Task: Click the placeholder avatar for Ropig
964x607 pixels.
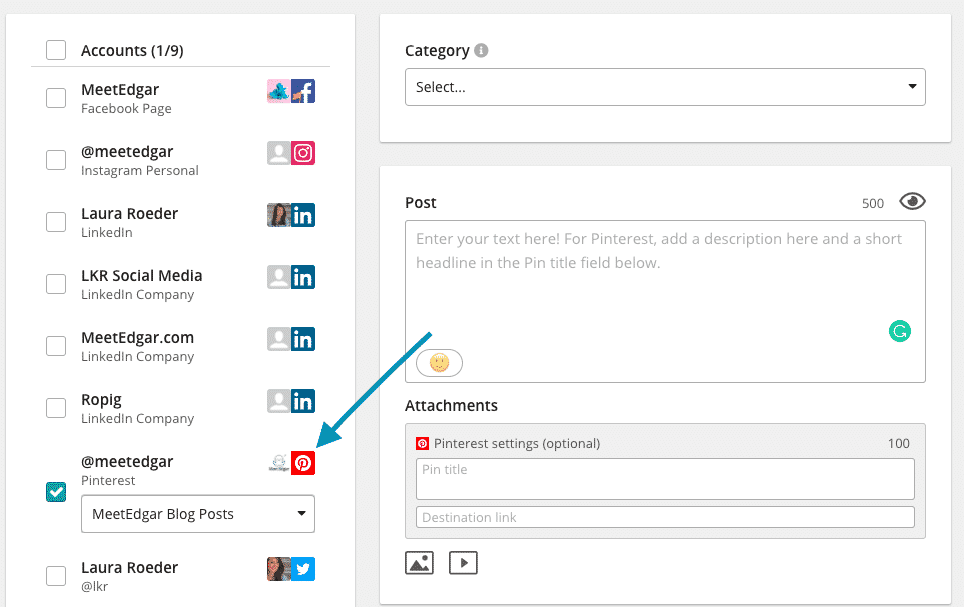Action: click(279, 402)
